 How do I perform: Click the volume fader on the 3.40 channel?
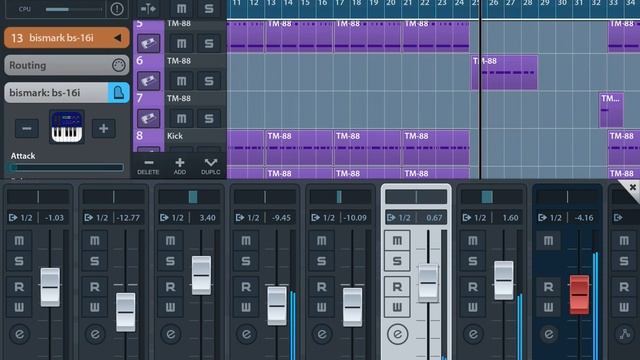(201, 276)
